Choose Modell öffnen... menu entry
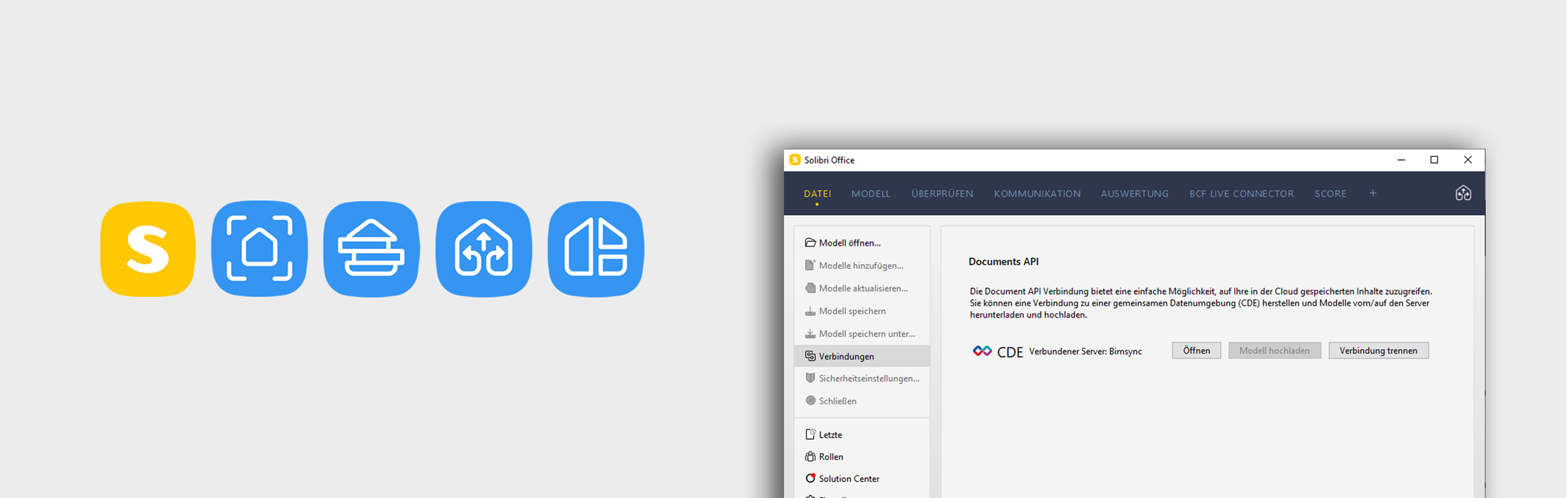This screenshot has width=1568, height=498. pos(862,243)
